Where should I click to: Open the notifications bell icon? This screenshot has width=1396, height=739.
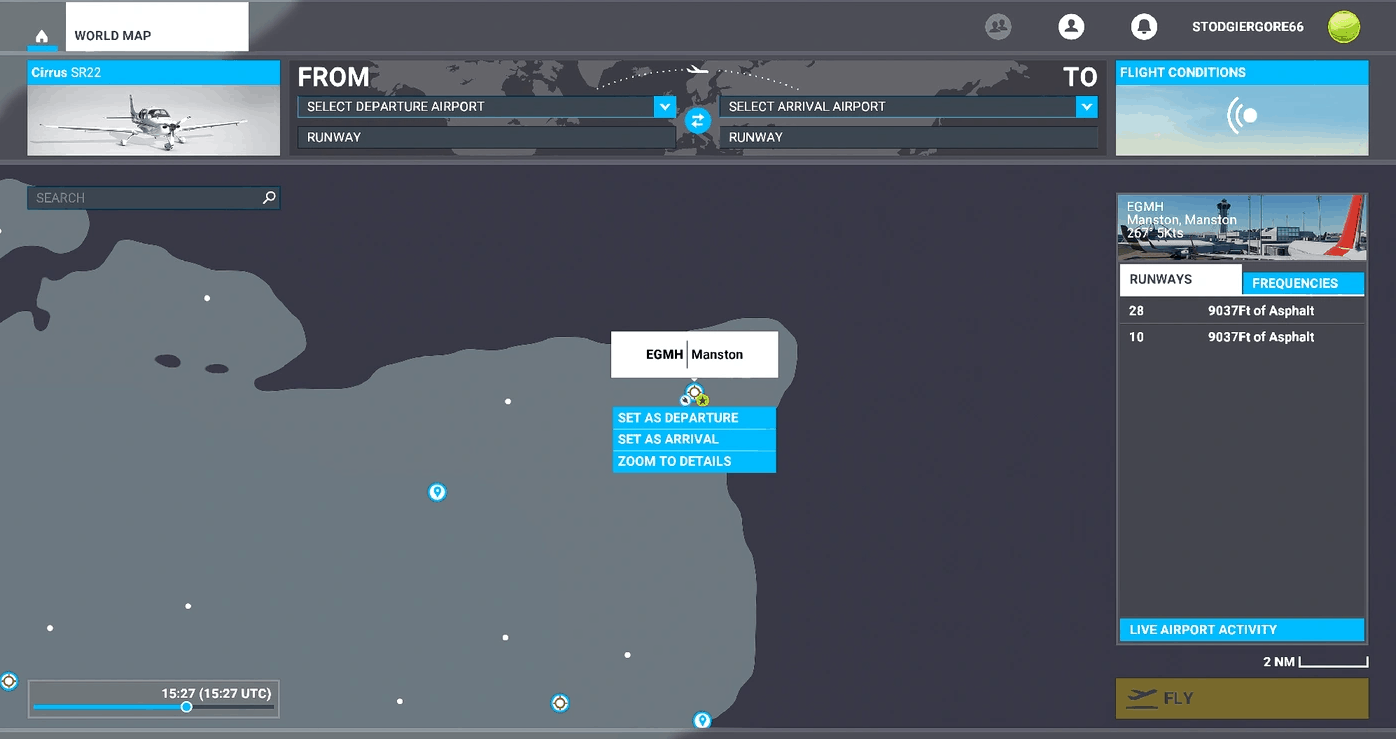tap(1144, 27)
